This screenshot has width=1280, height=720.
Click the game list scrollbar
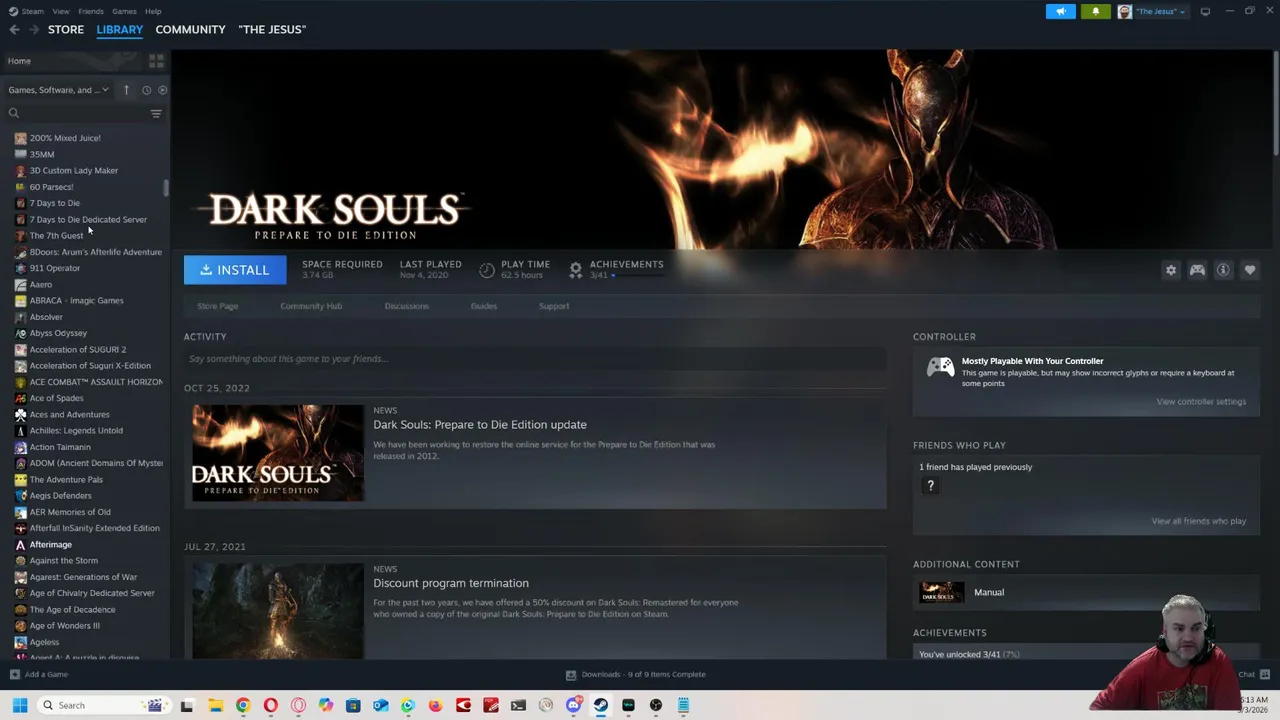[166, 188]
